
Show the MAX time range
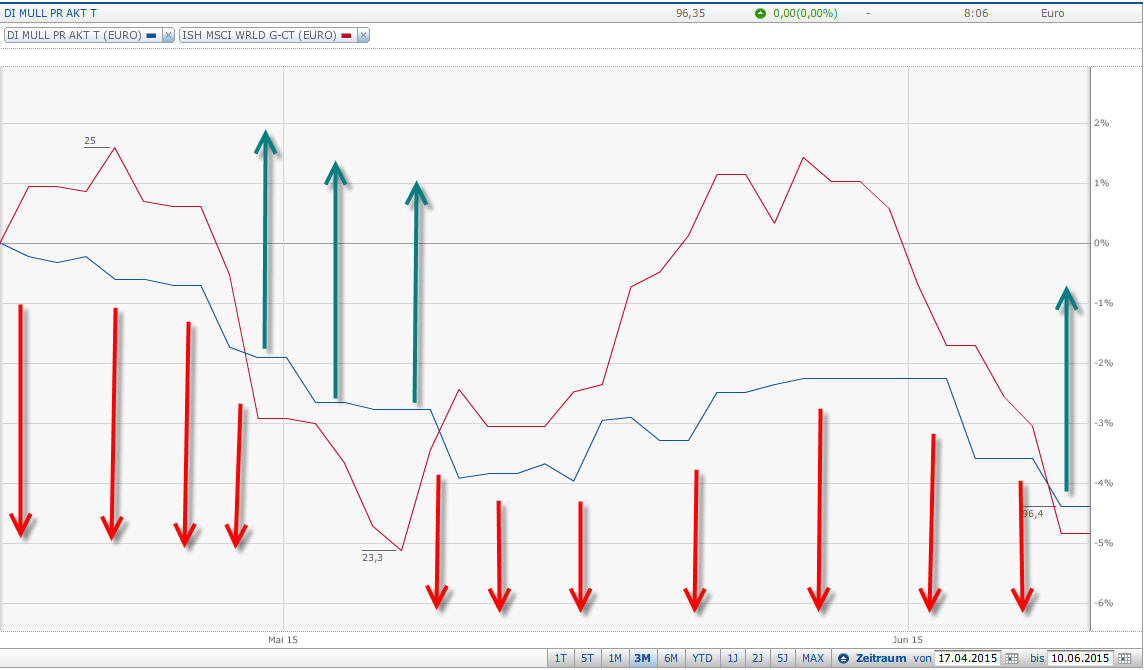813,658
